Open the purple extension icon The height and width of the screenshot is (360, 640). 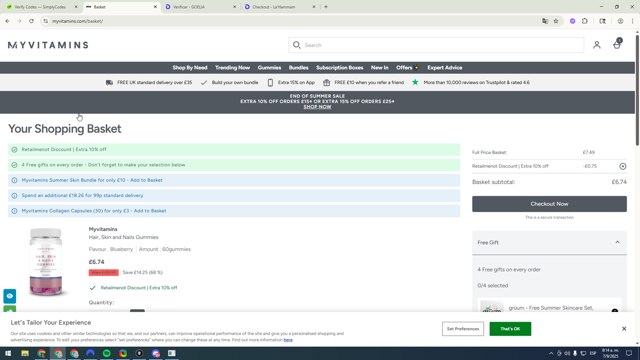click(x=573, y=21)
